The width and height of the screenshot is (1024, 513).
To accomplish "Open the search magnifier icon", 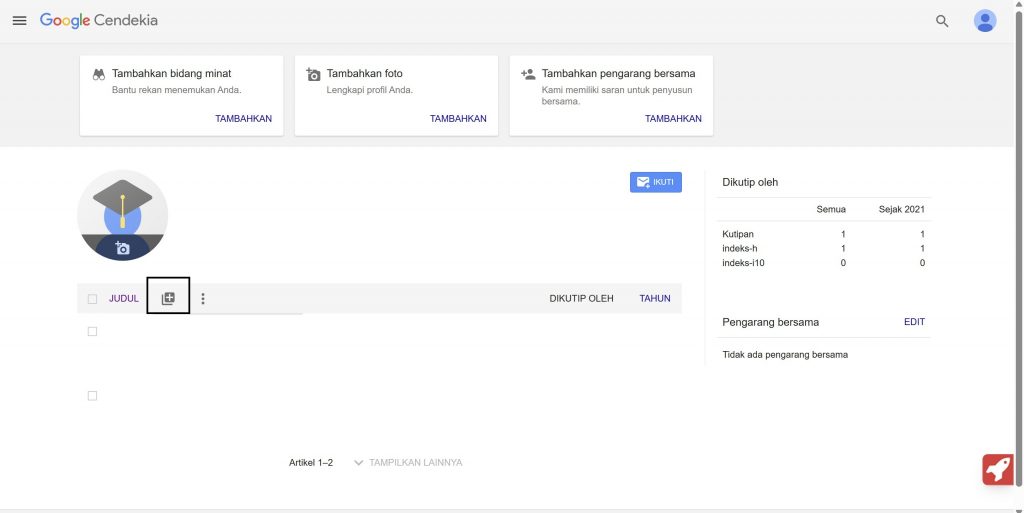I will [x=942, y=21].
